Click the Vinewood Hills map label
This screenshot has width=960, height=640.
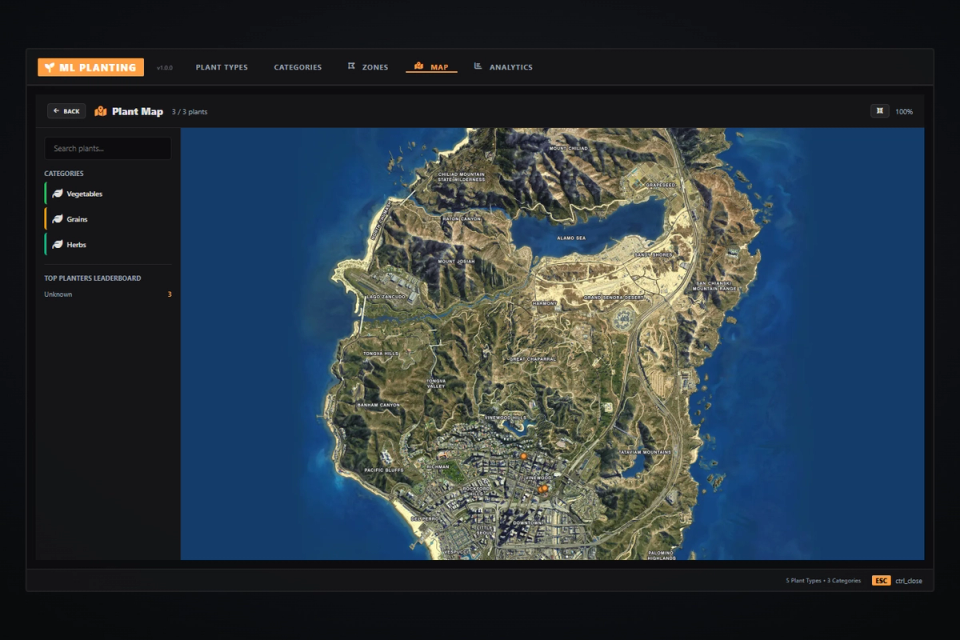tap(504, 417)
